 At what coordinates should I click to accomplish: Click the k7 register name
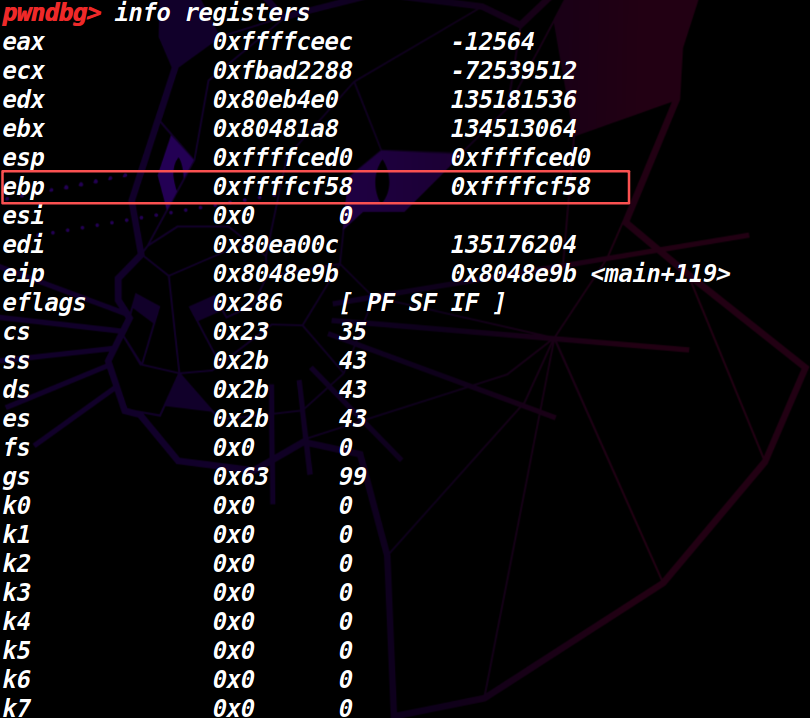tap(16, 708)
